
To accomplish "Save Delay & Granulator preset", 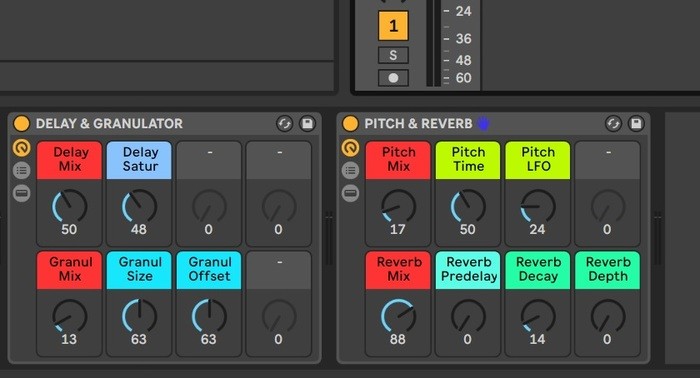I will point(307,124).
